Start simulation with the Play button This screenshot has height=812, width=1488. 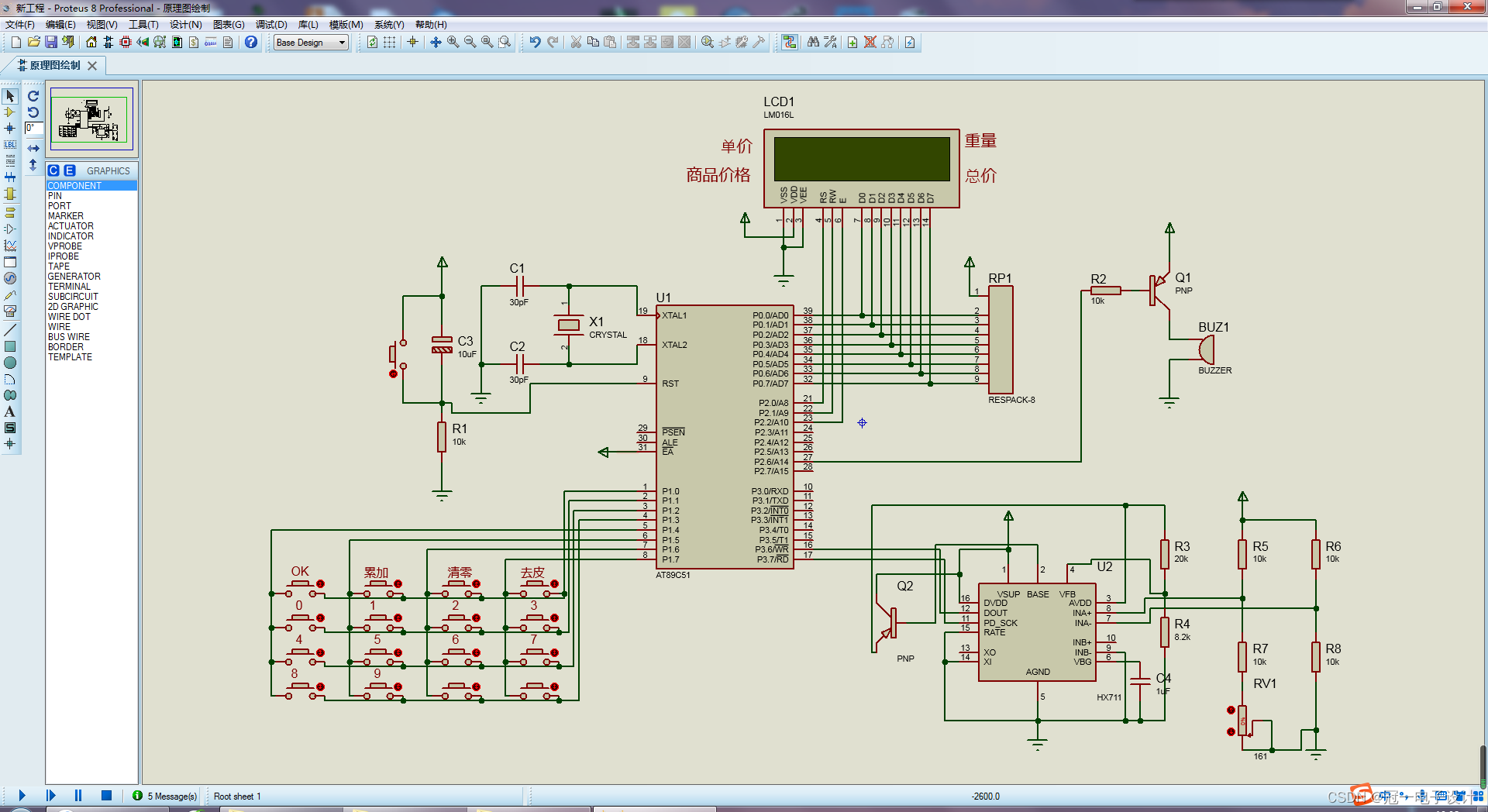point(22,796)
